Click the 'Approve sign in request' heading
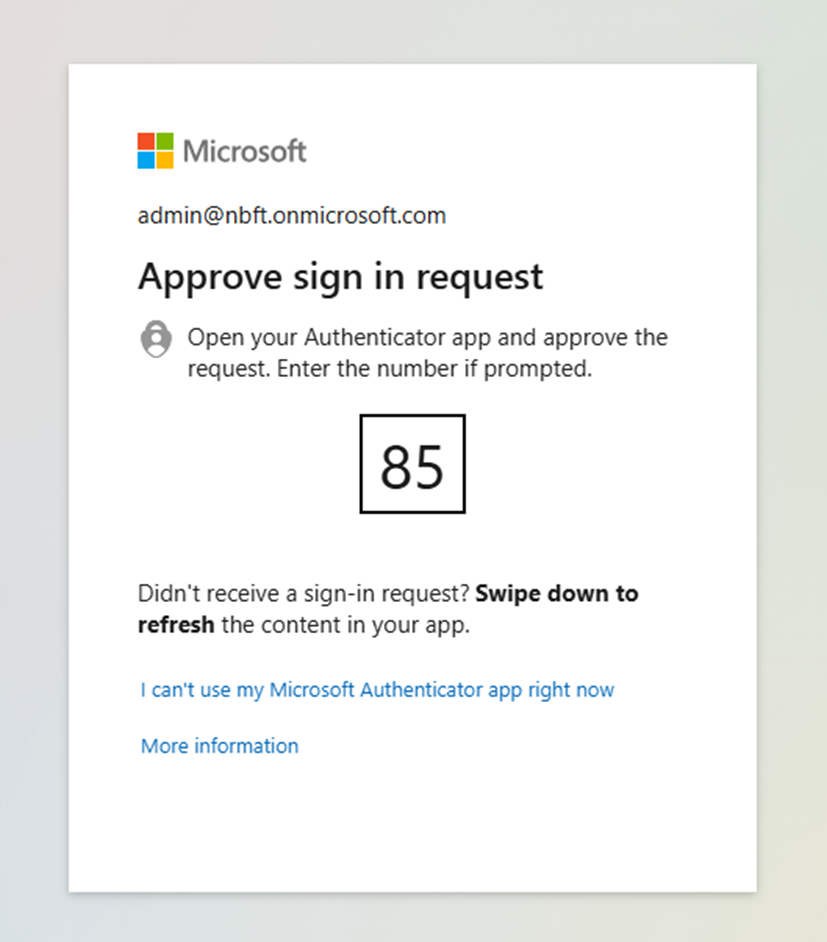The image size is (827, 942). tap(341, 278)
